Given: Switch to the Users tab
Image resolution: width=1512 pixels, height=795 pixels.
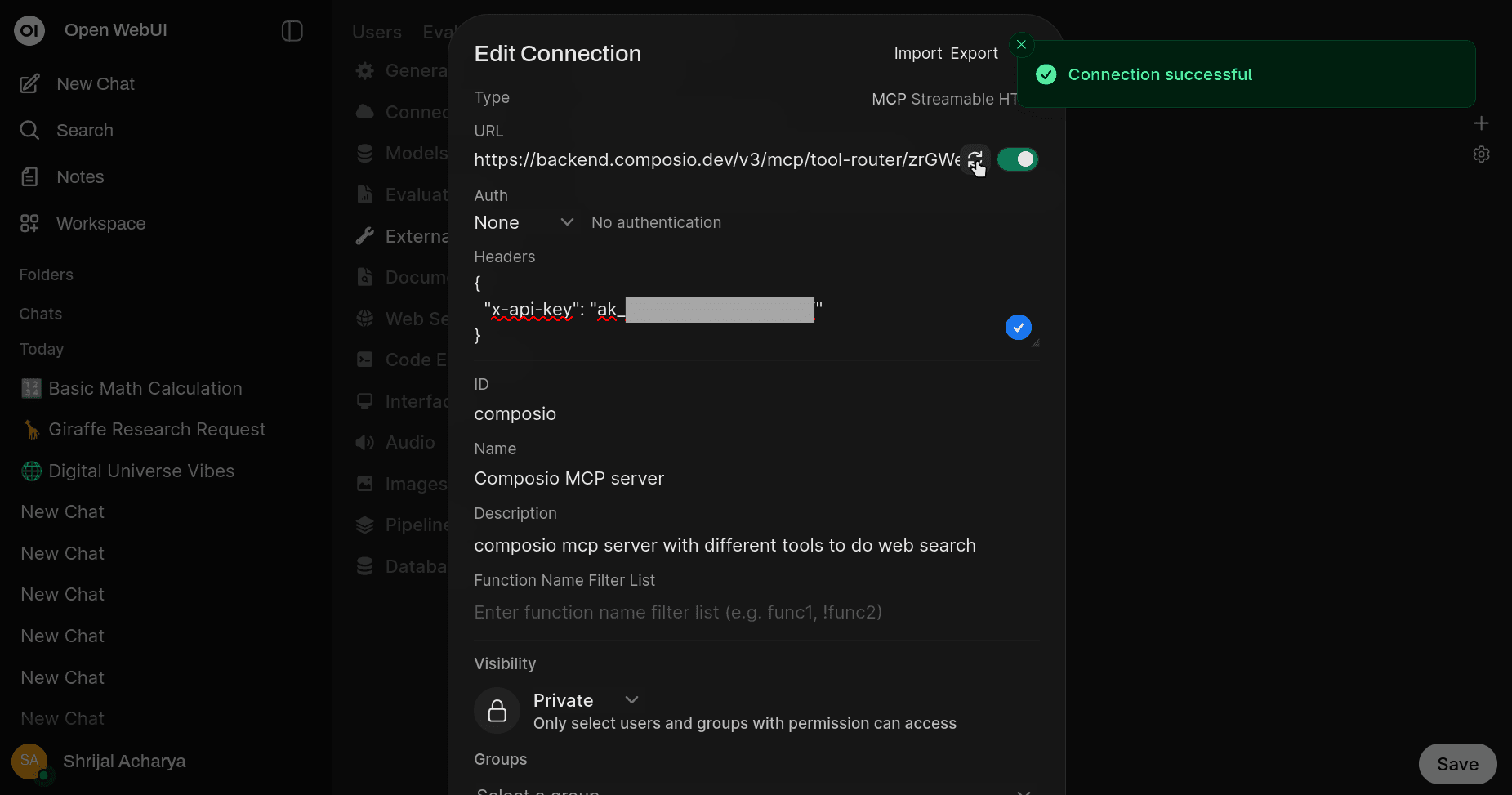Looking at the screenshot, I should coord(377,33).
